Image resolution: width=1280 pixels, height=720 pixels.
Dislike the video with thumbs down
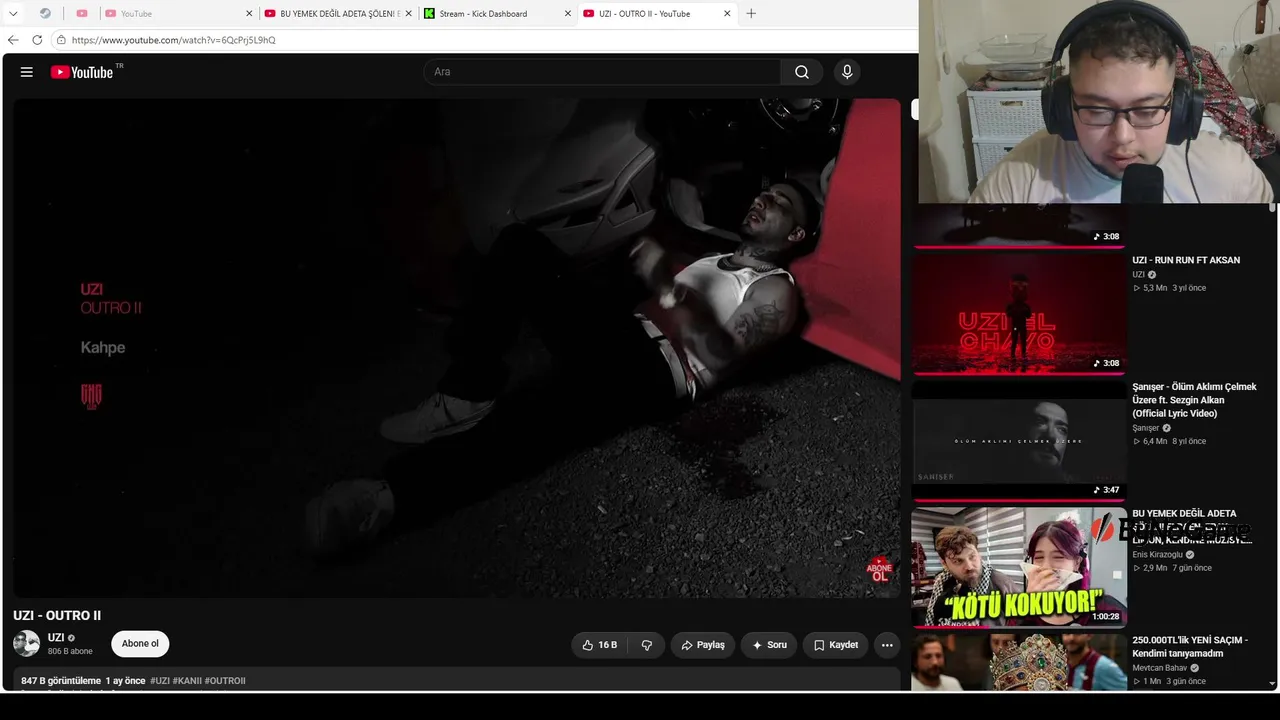coord(647,645)
